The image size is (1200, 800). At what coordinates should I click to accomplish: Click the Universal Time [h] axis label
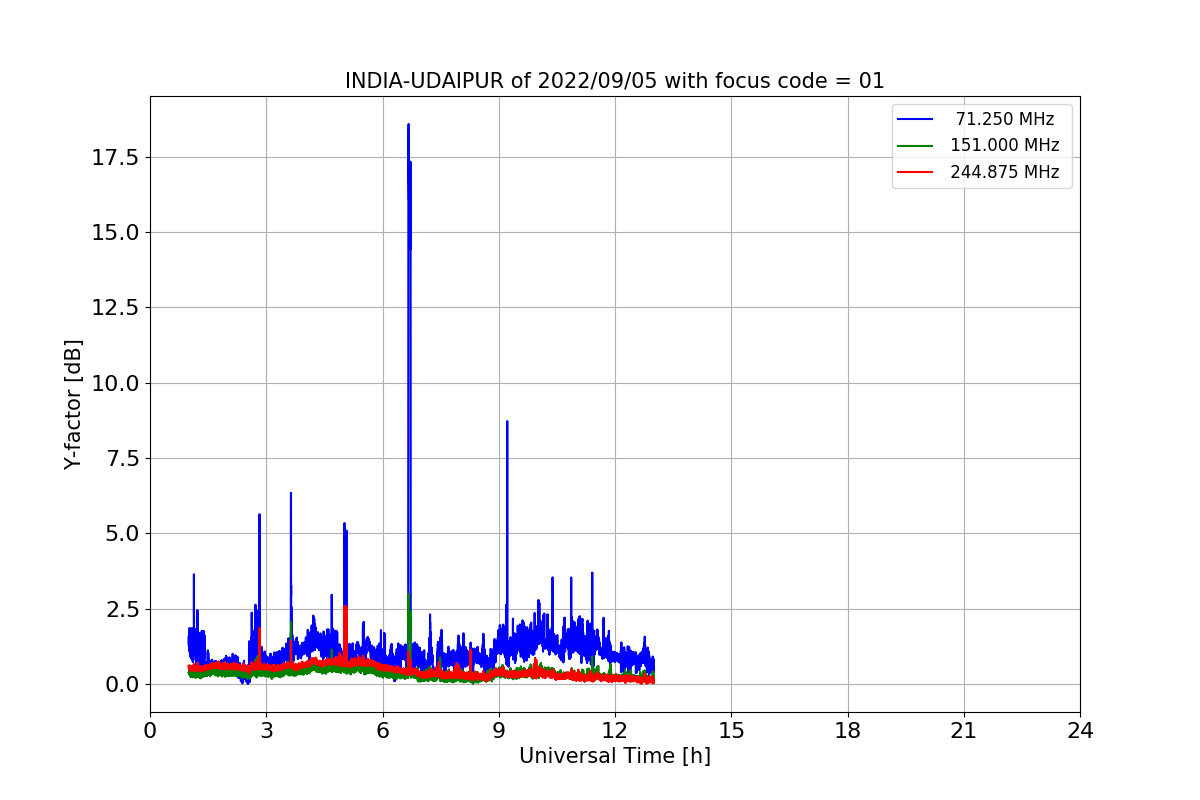point(615,756)
